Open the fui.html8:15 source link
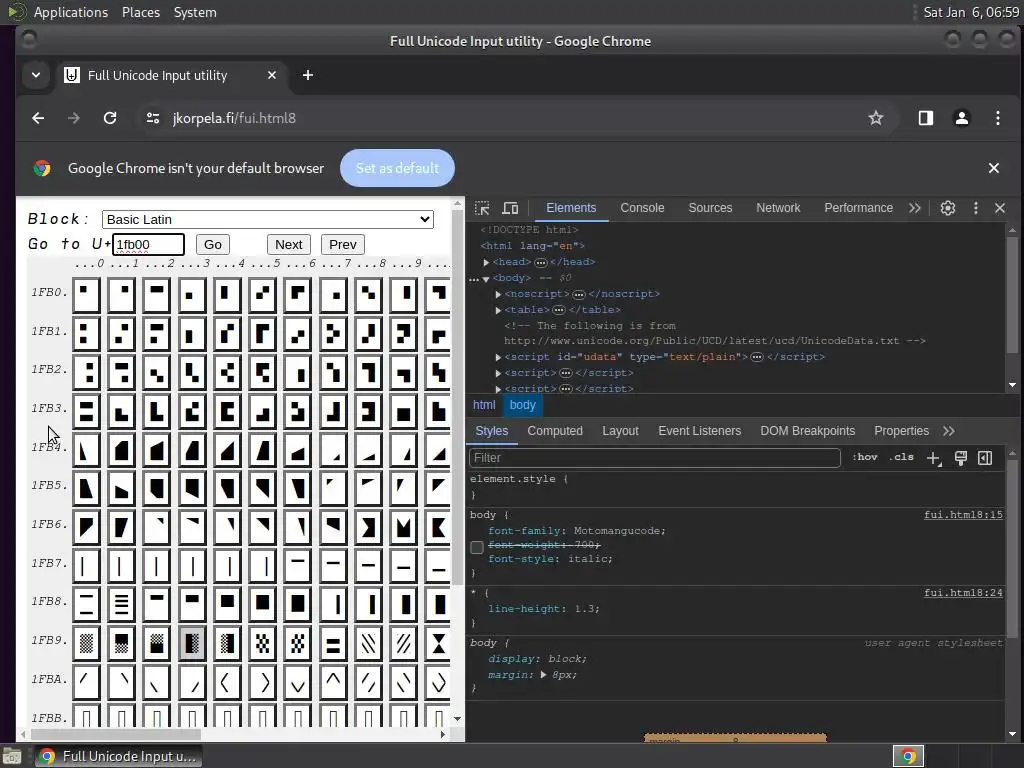This screenshot has width=1024, height=768. [x=963, y=515]
